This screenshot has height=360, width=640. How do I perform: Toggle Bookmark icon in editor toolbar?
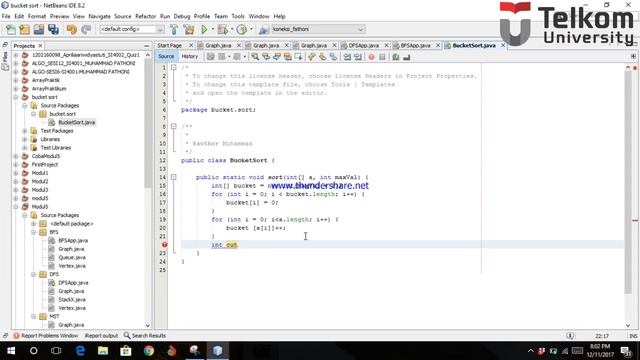333,57
